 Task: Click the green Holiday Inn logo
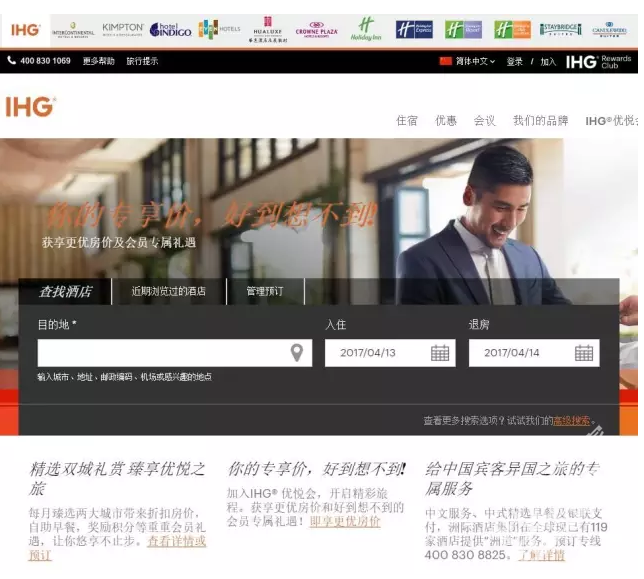(x=366, y=29)
